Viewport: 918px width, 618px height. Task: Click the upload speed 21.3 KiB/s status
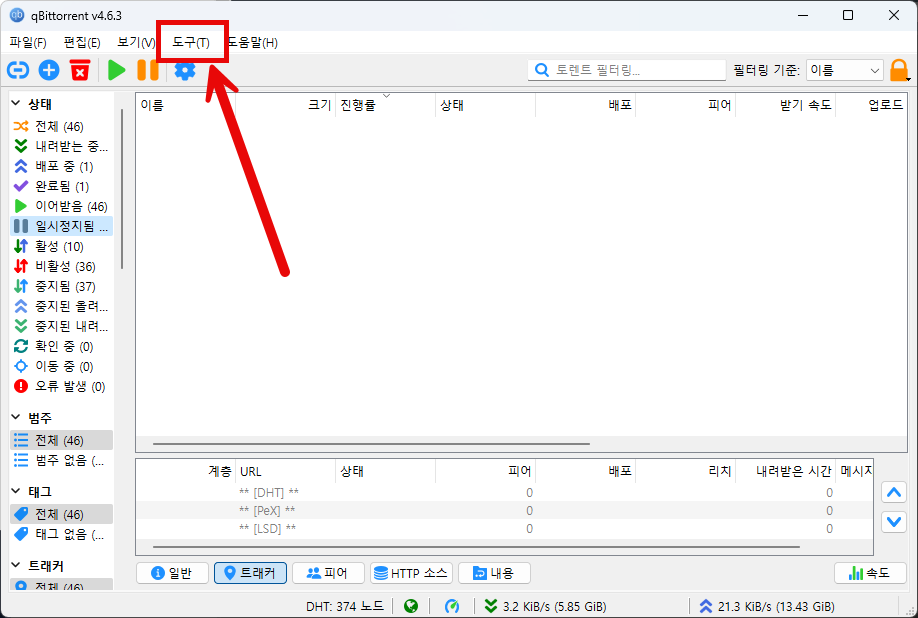pos(767,606)
